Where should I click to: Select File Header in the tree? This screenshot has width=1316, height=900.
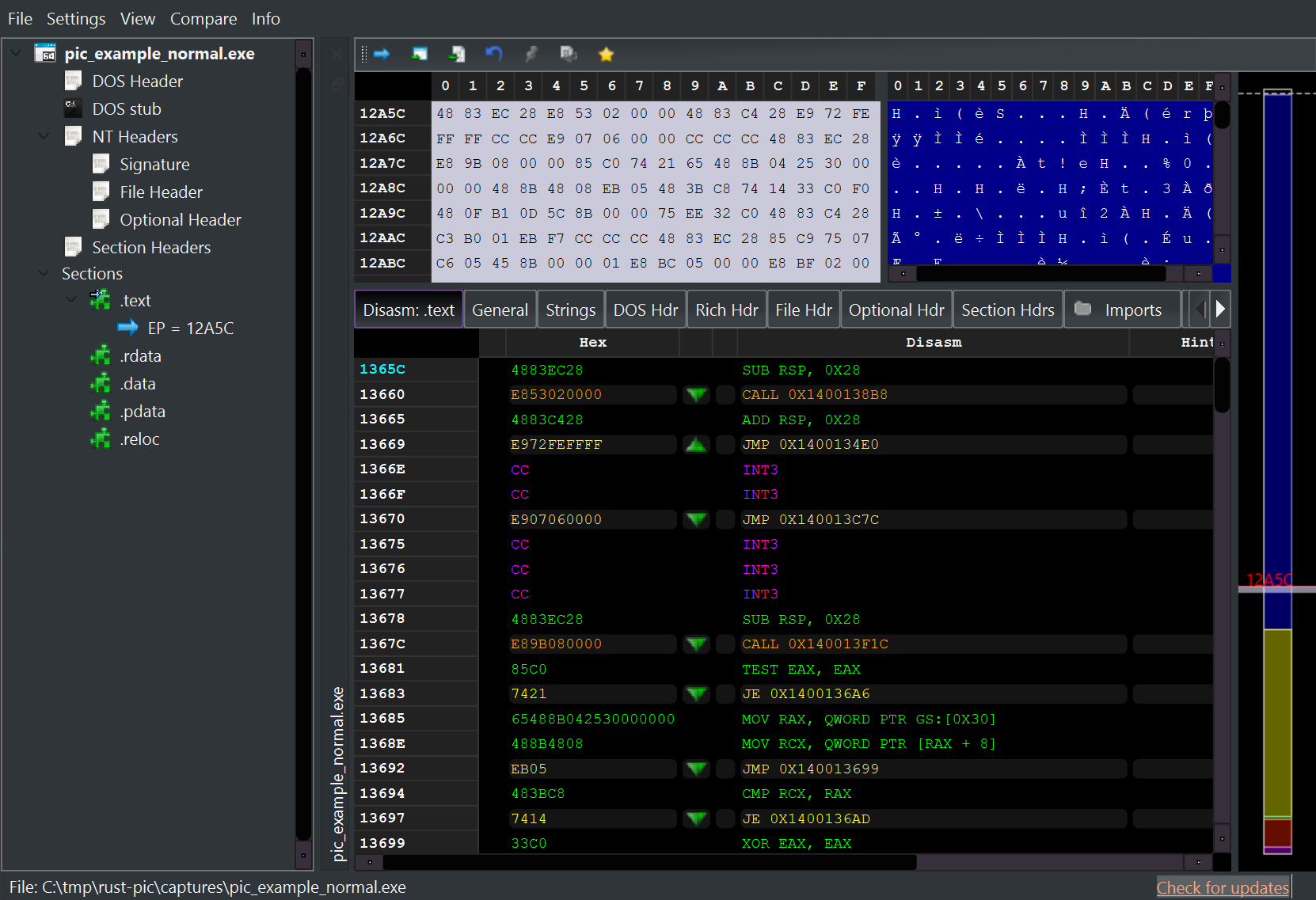(x=161, y=192)
